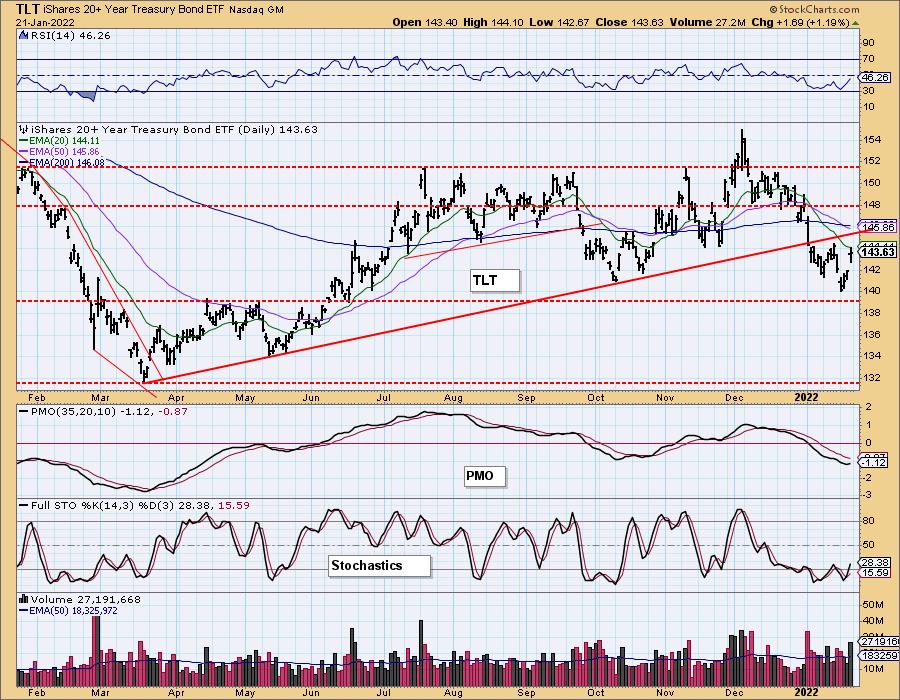Click the PMO annotation box

(485, 476)
